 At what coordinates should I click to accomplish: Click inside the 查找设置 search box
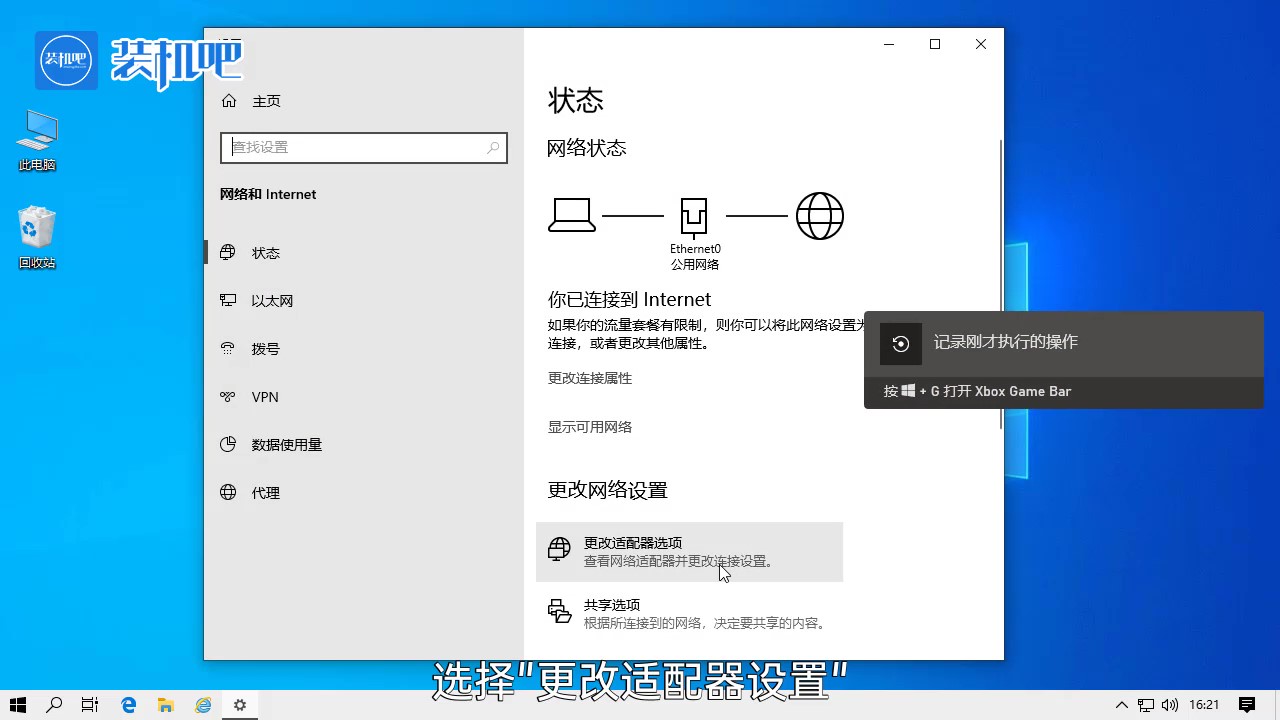[363, 147]
